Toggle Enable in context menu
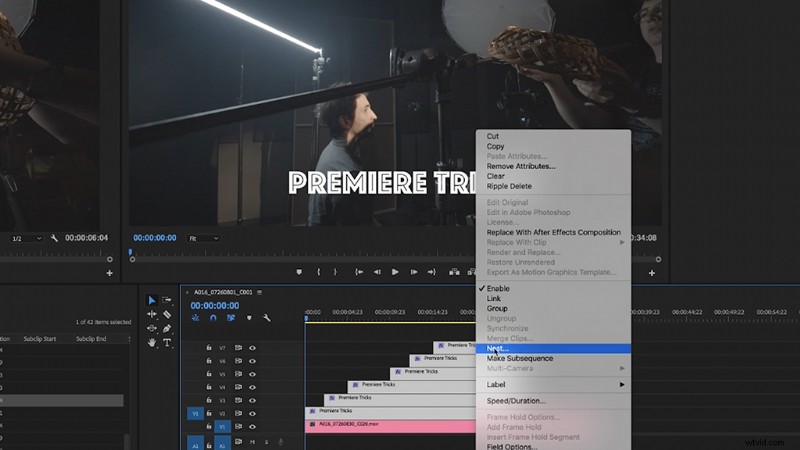 pos(554,288)
